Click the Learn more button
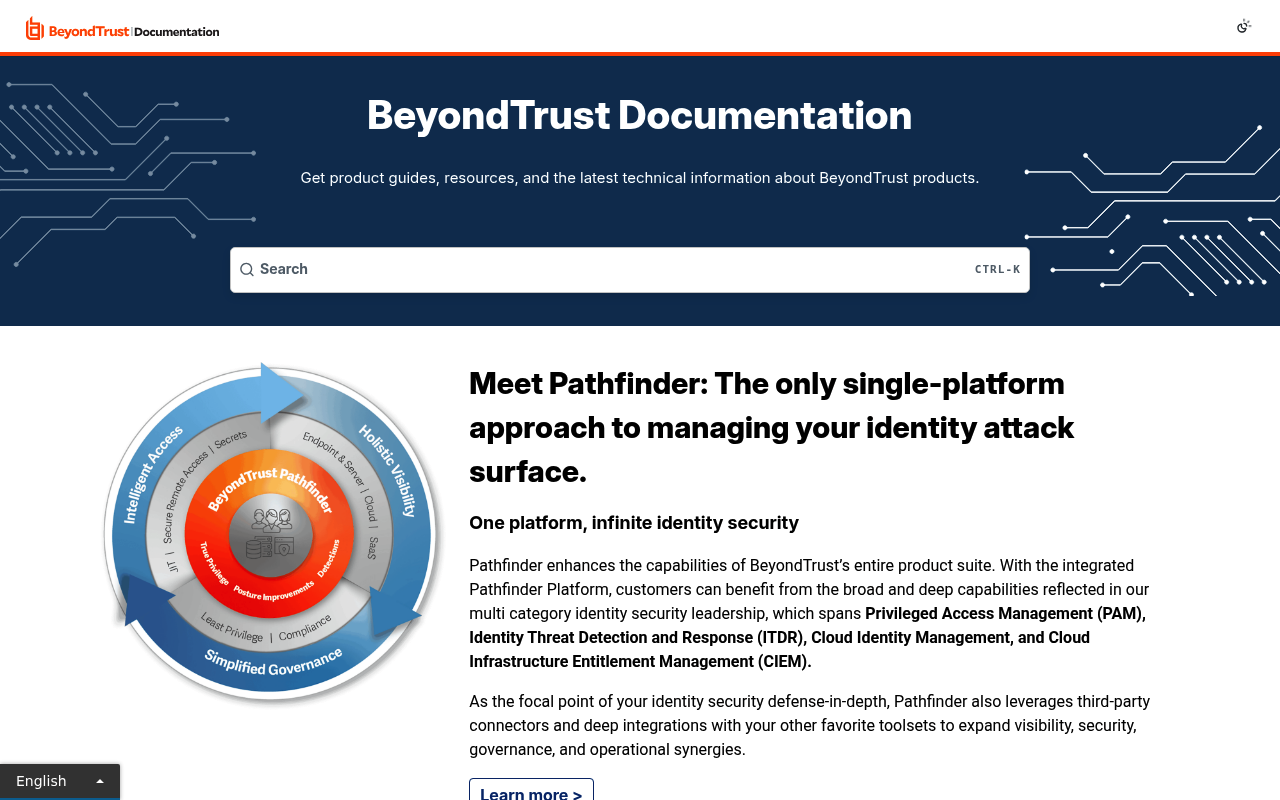Image resolution: width=1280 pixels, height=800 pixels. coord(531,790)
